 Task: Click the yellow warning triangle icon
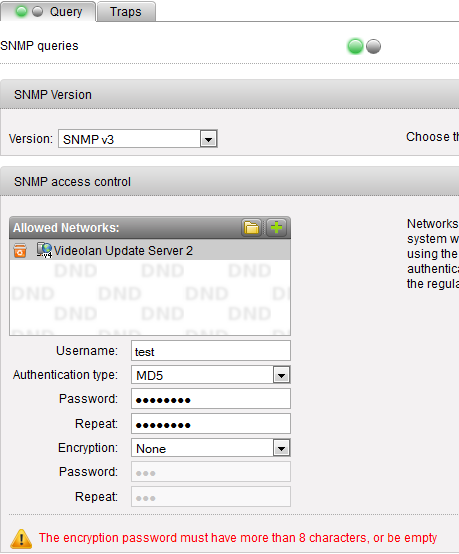21,538
